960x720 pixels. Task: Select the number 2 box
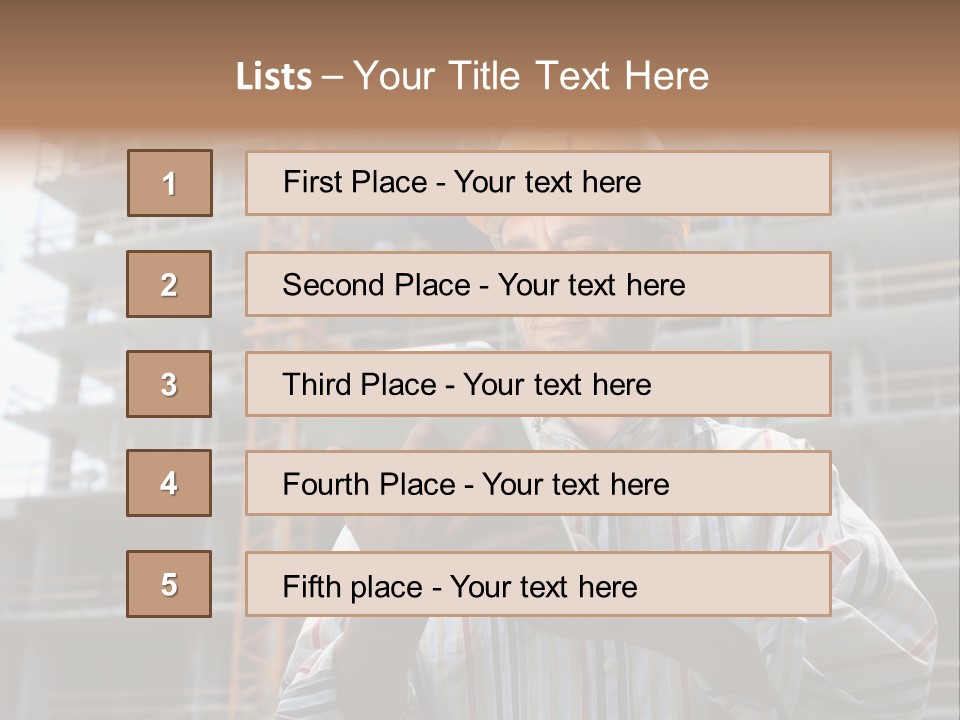point(169,284)
